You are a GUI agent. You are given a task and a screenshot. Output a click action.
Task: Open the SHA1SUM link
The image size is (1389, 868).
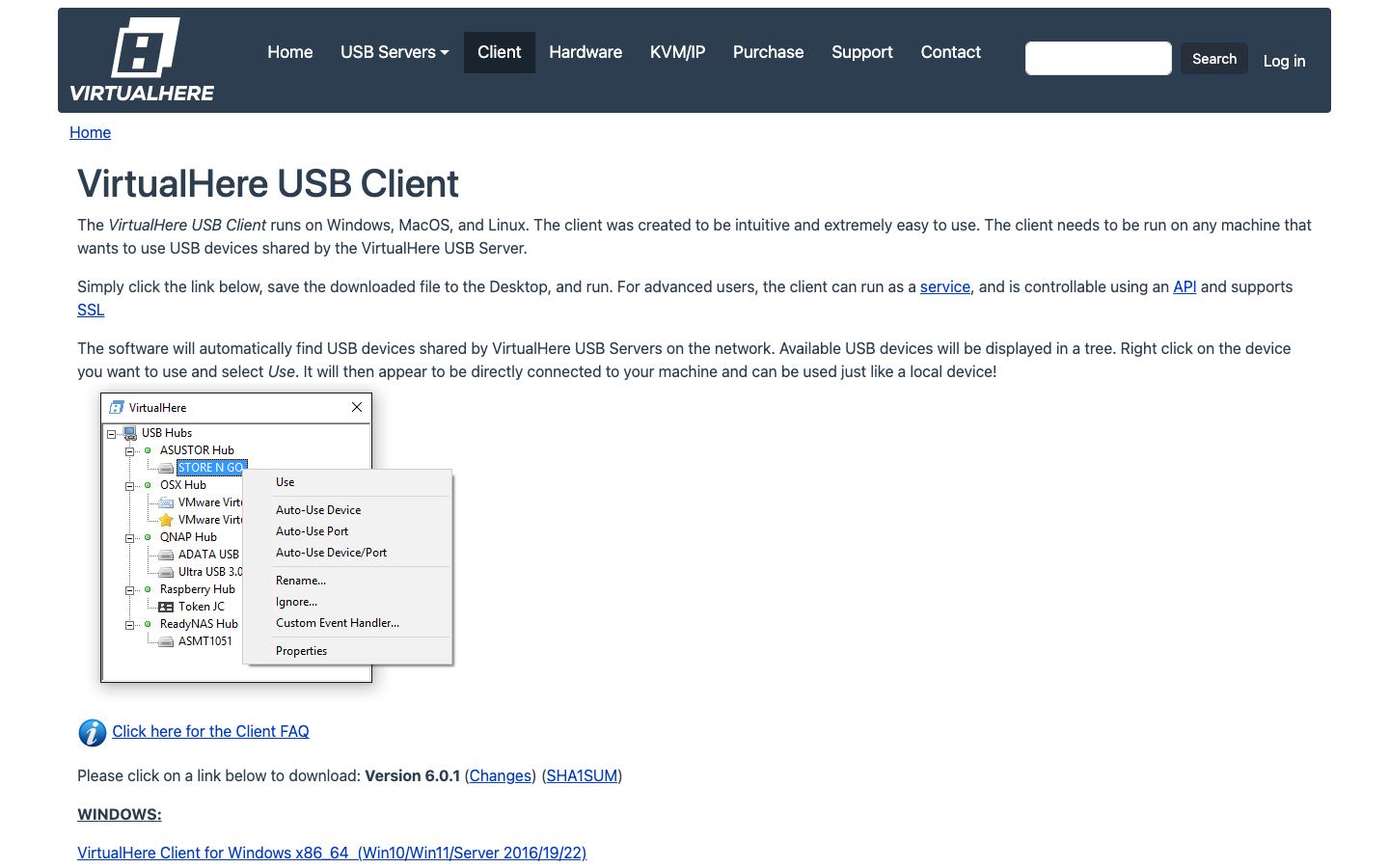click(x=582, y=775)
